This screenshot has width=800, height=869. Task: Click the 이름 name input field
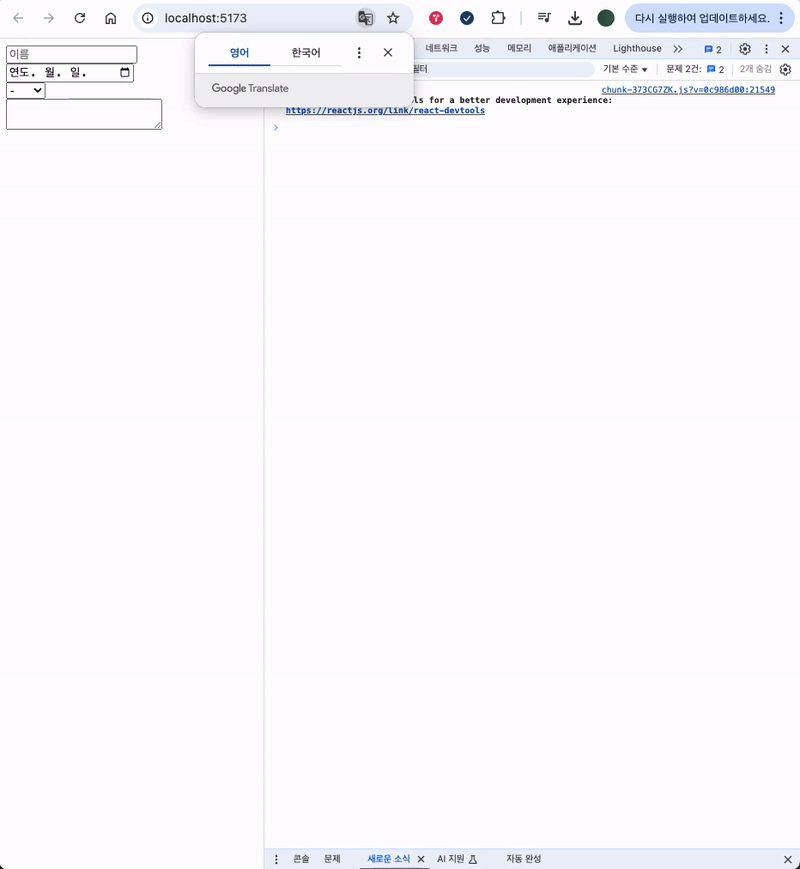pos(72,54)
